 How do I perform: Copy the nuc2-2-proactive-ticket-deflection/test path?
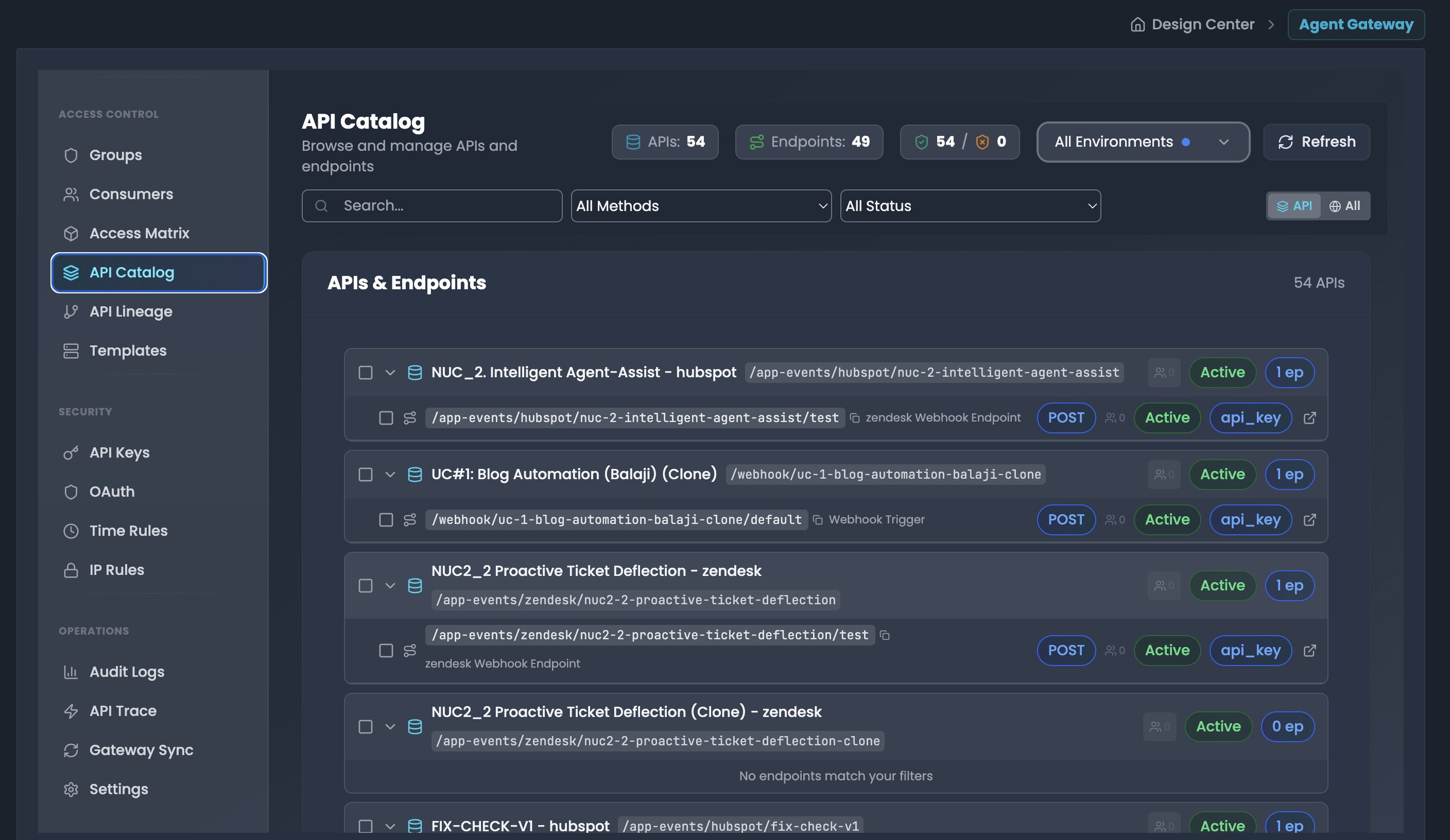[885, 635]
